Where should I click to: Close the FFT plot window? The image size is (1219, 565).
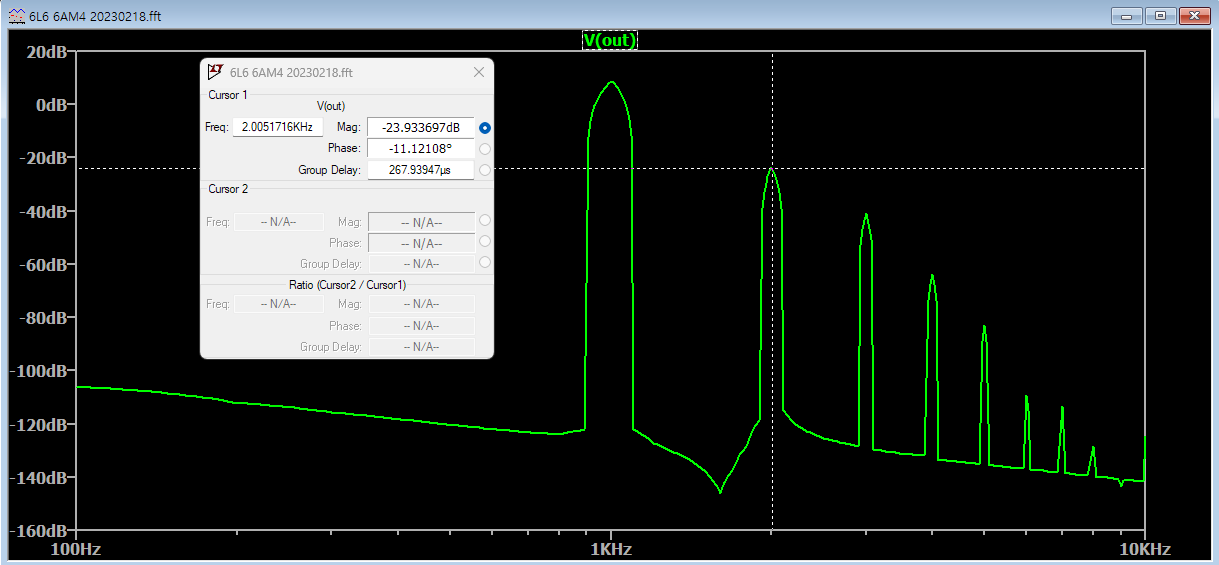[x=1194, y=15]
